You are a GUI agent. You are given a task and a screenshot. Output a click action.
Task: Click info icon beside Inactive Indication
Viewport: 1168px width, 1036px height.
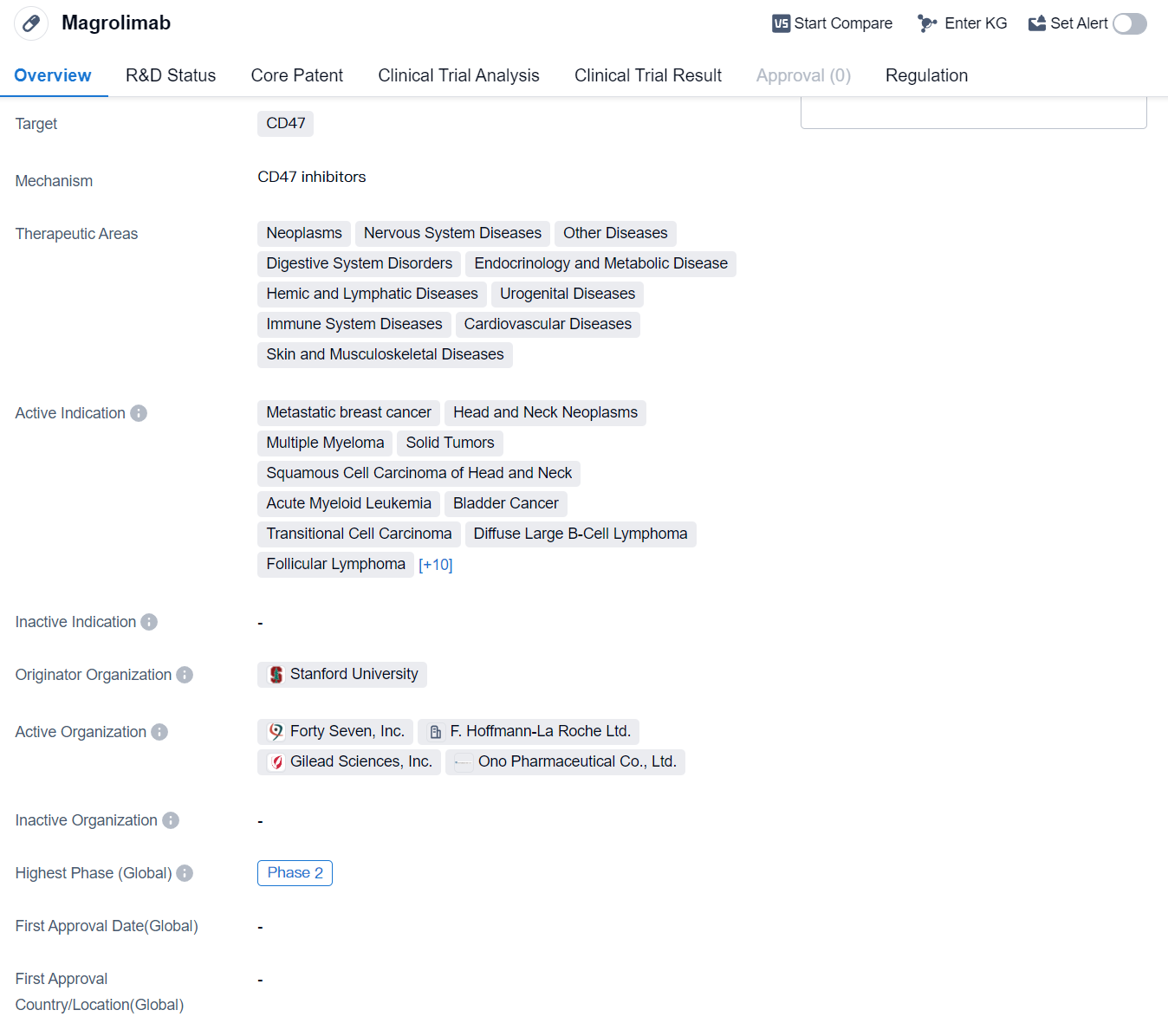(149, 622)
